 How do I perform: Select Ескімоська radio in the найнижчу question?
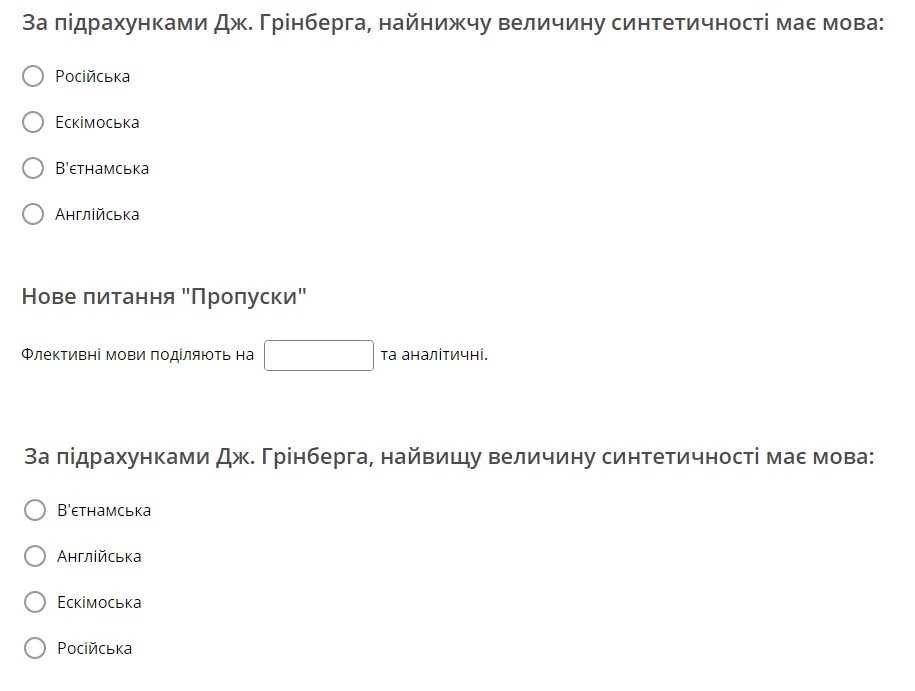[x=33, y=122]
